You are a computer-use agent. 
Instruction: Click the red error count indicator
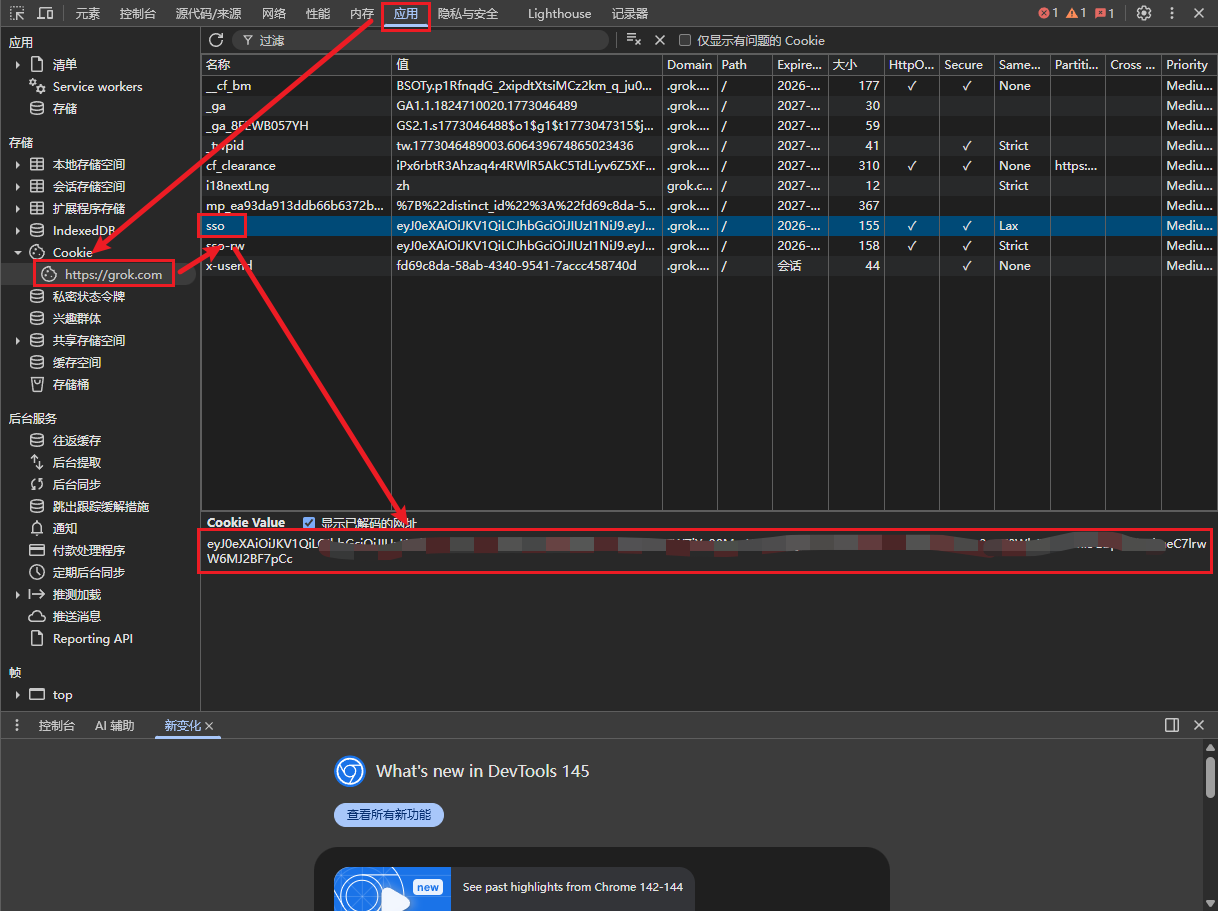[1048, 13]
